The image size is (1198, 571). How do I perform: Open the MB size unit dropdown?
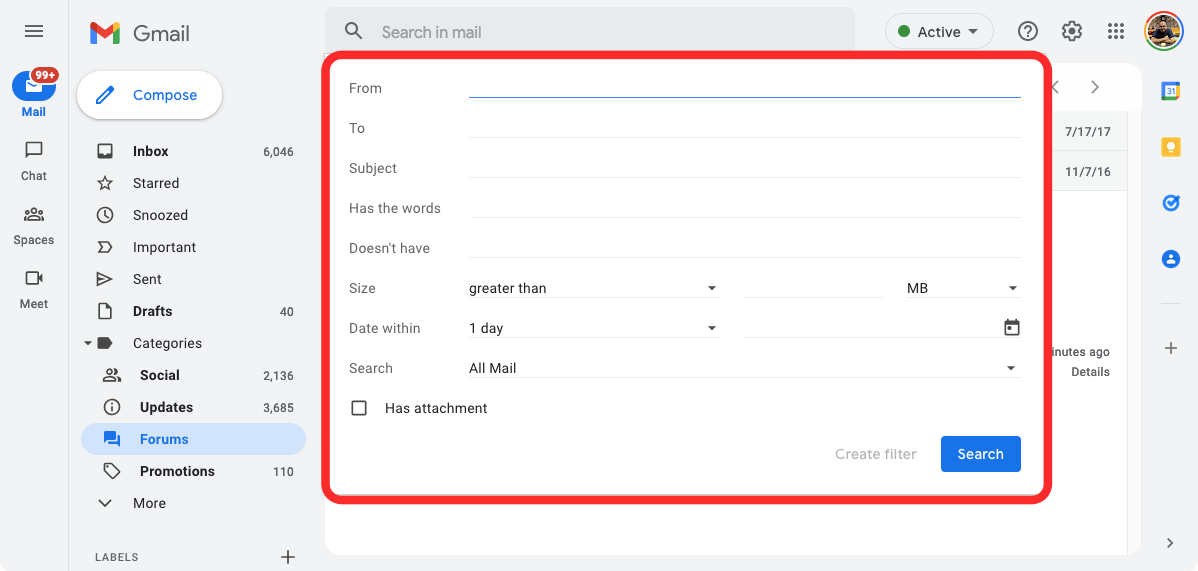tap(962, 288)
